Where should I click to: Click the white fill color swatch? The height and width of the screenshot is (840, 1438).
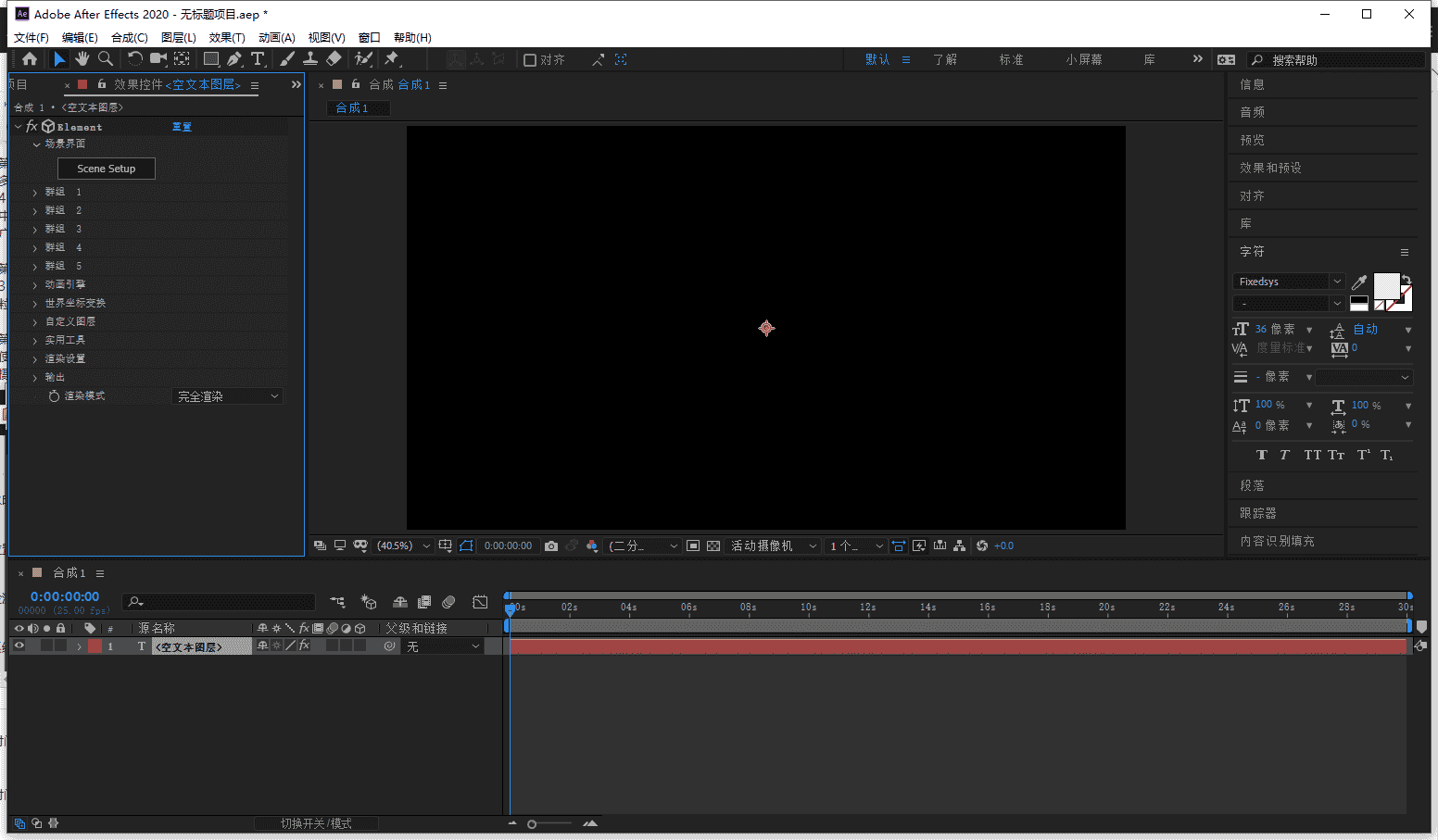coord(1385,285)
